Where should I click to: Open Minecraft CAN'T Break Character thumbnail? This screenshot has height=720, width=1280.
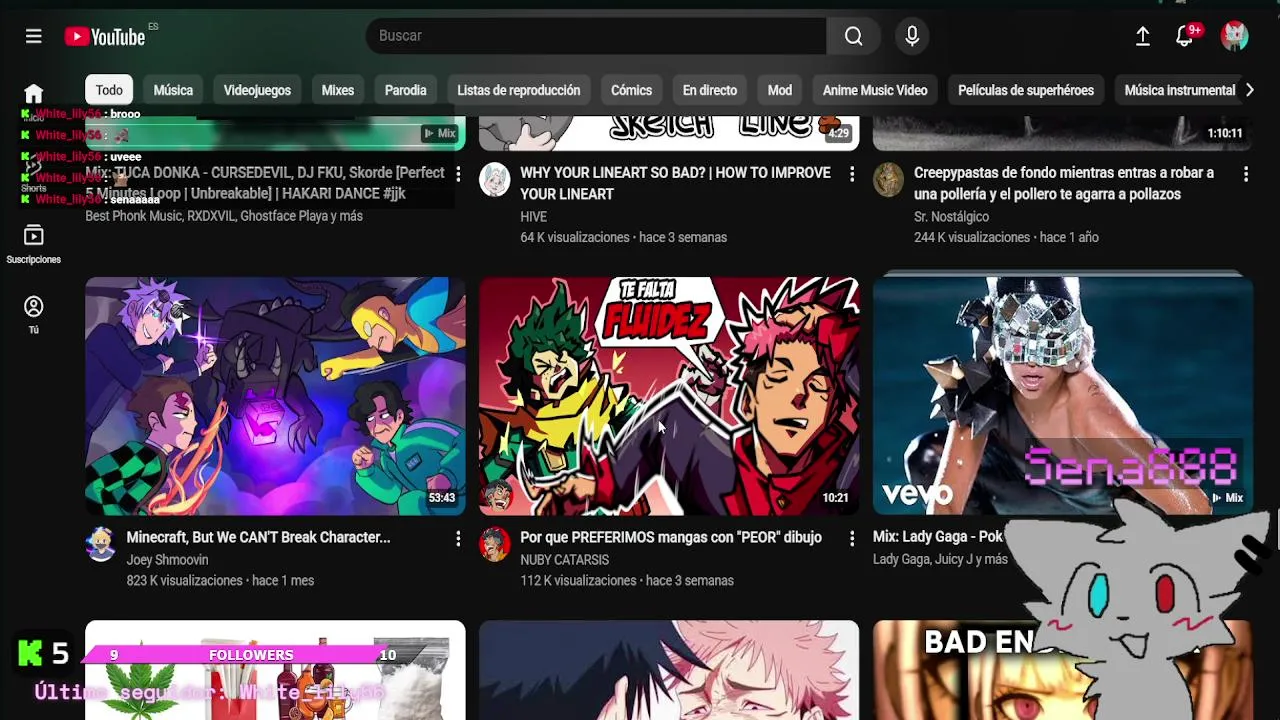(x=275, y=396)
